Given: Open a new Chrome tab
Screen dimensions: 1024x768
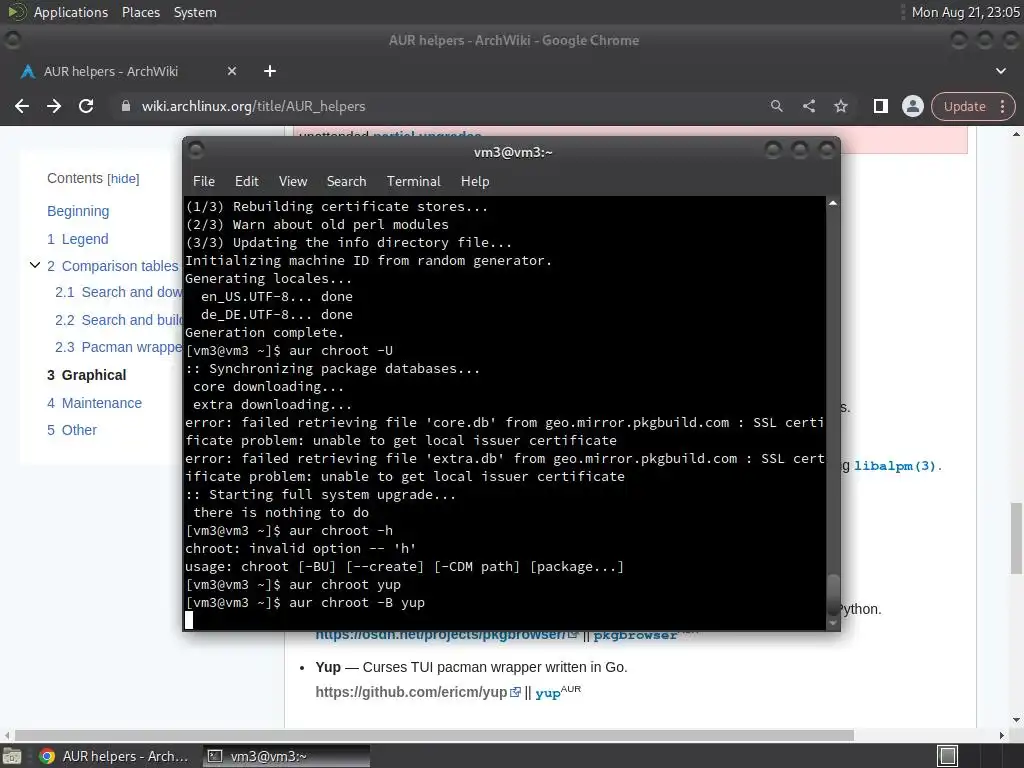Looking at the screenshot, I should click(270, 71).
